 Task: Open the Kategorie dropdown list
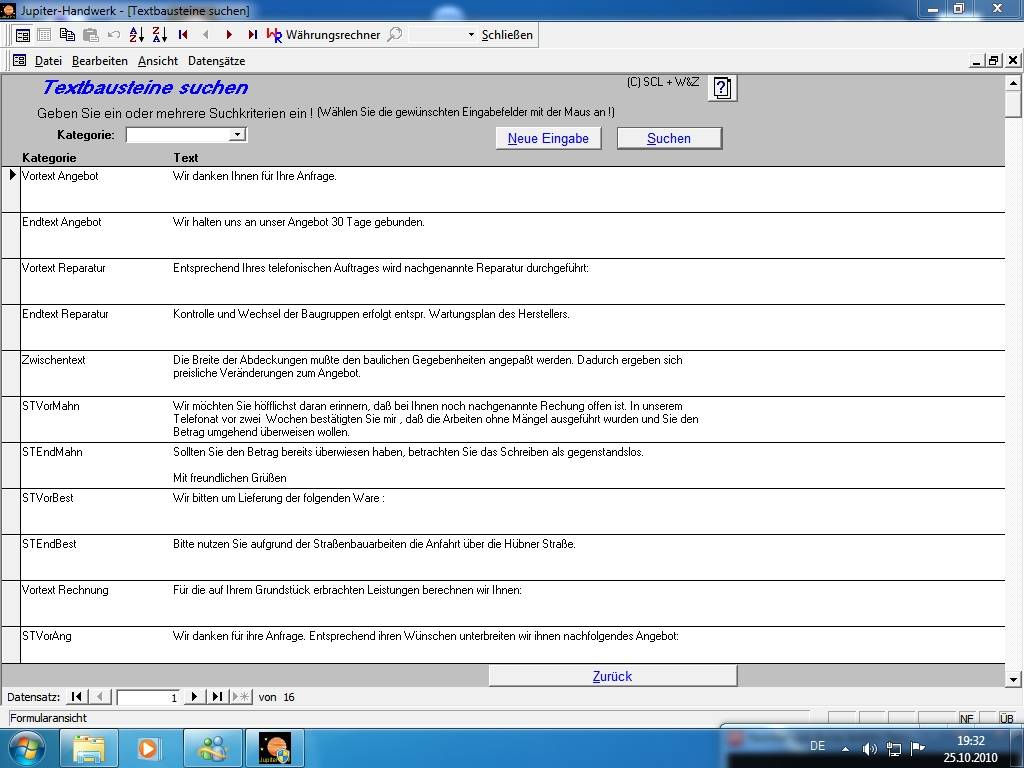[x=237, y=134]
